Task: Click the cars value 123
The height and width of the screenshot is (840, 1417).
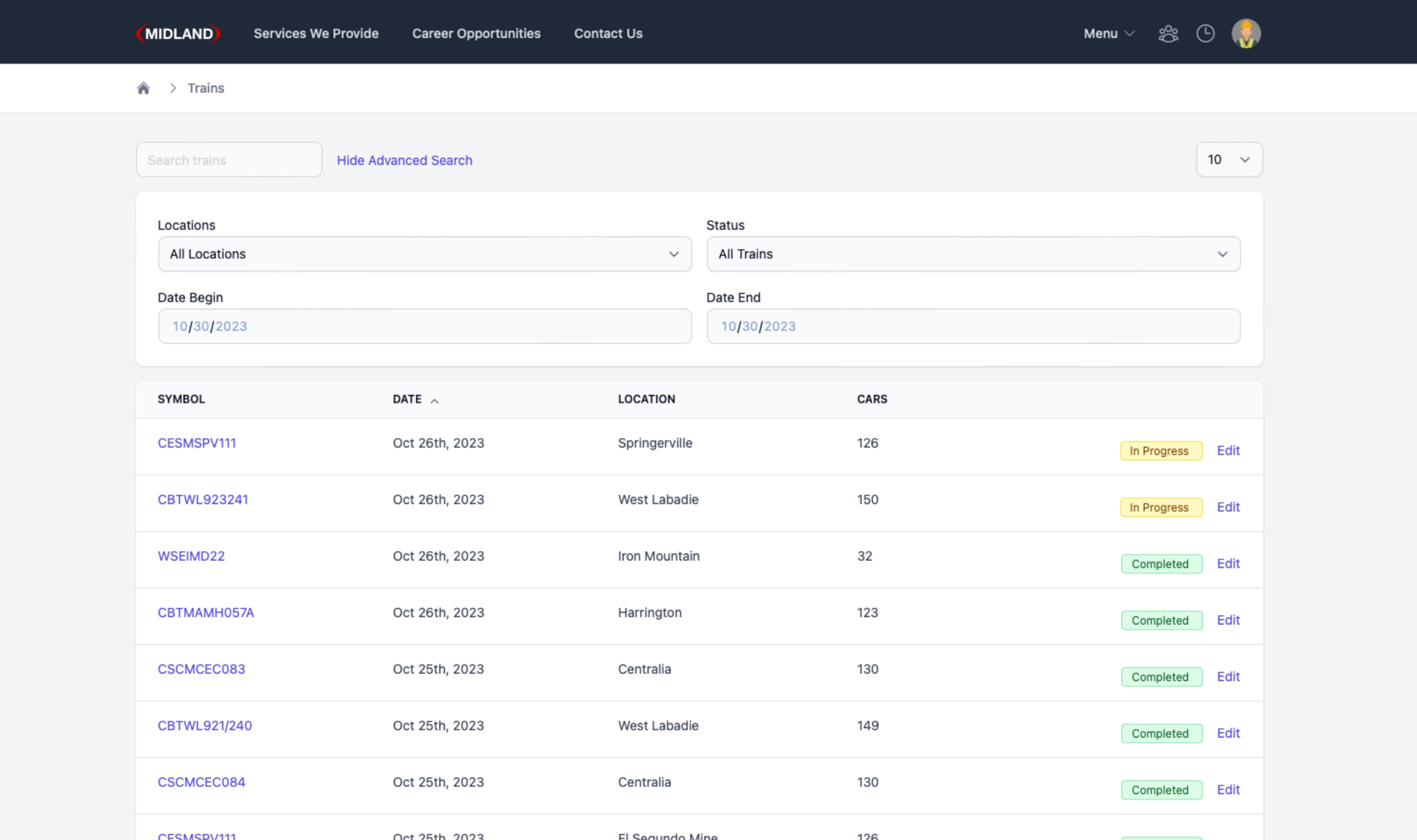Action: (868, 612)
